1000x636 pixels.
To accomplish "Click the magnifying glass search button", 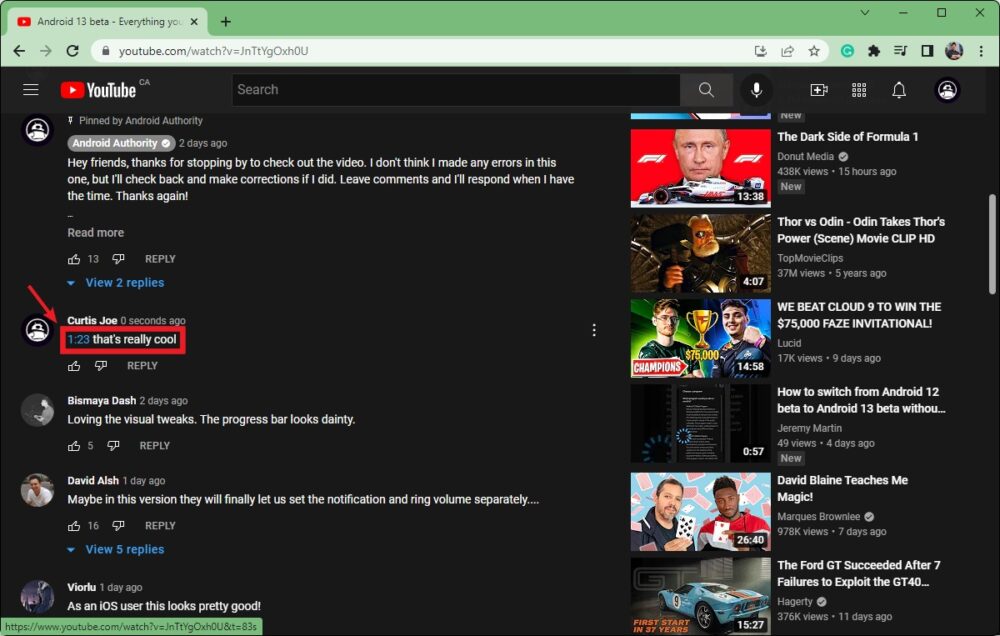I will [706, 90].
